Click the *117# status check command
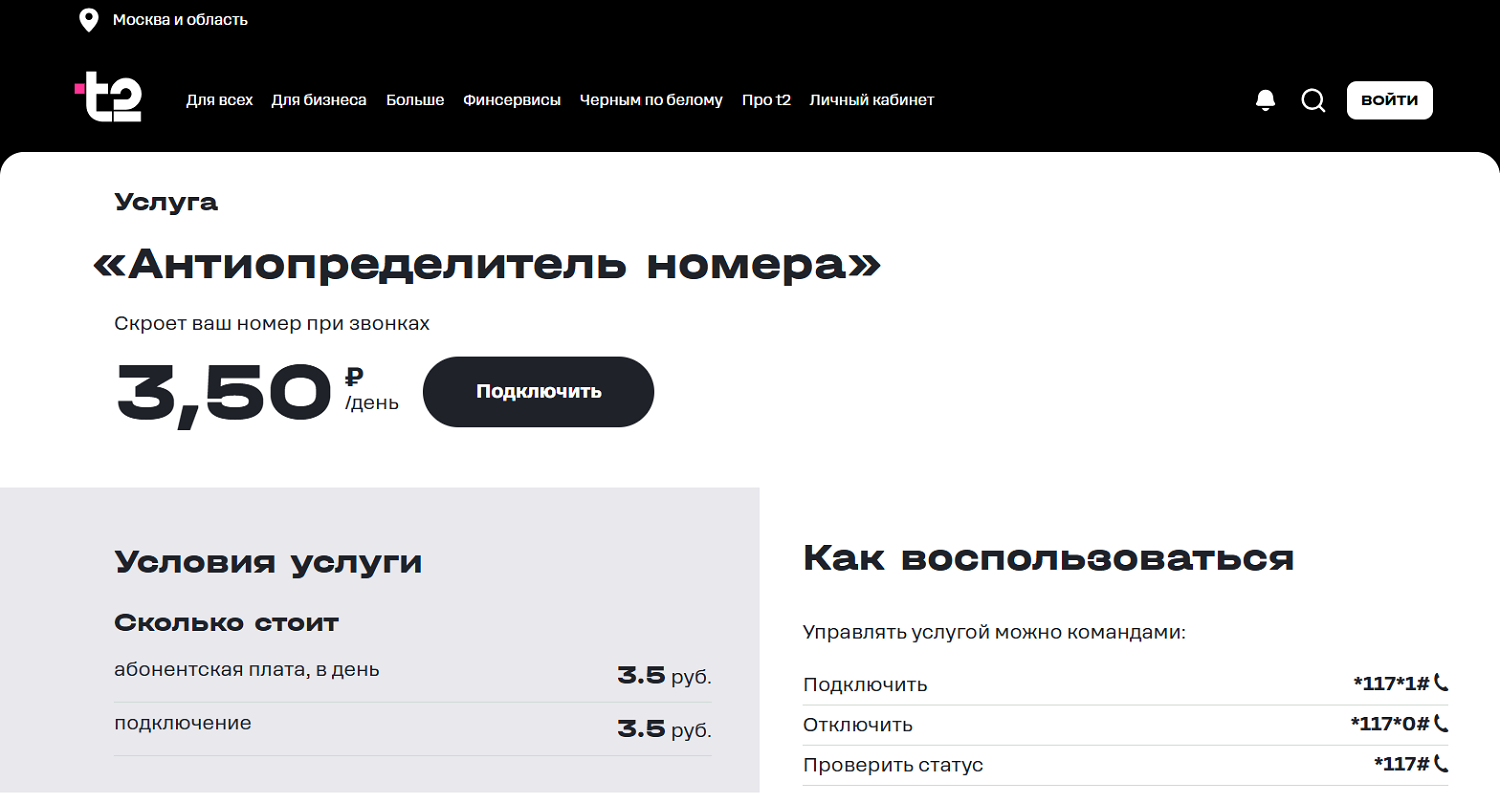 (1402, 764)
